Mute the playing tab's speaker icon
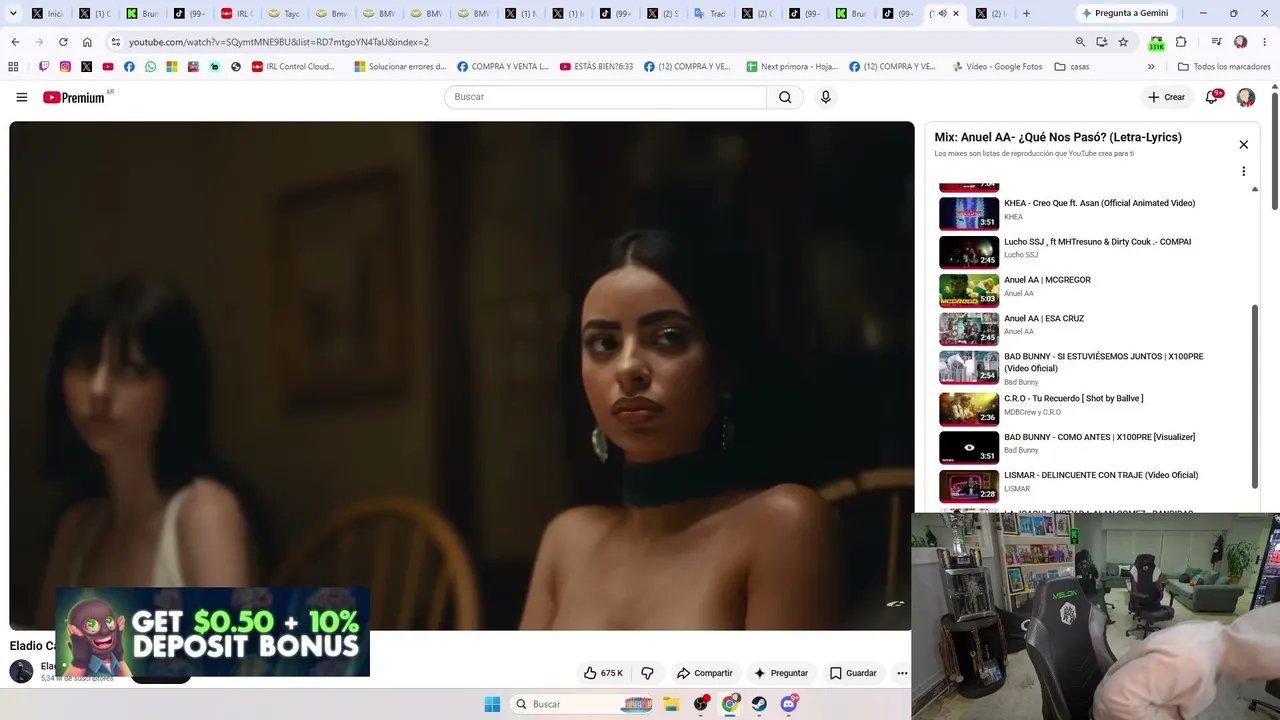 (942, 14)
